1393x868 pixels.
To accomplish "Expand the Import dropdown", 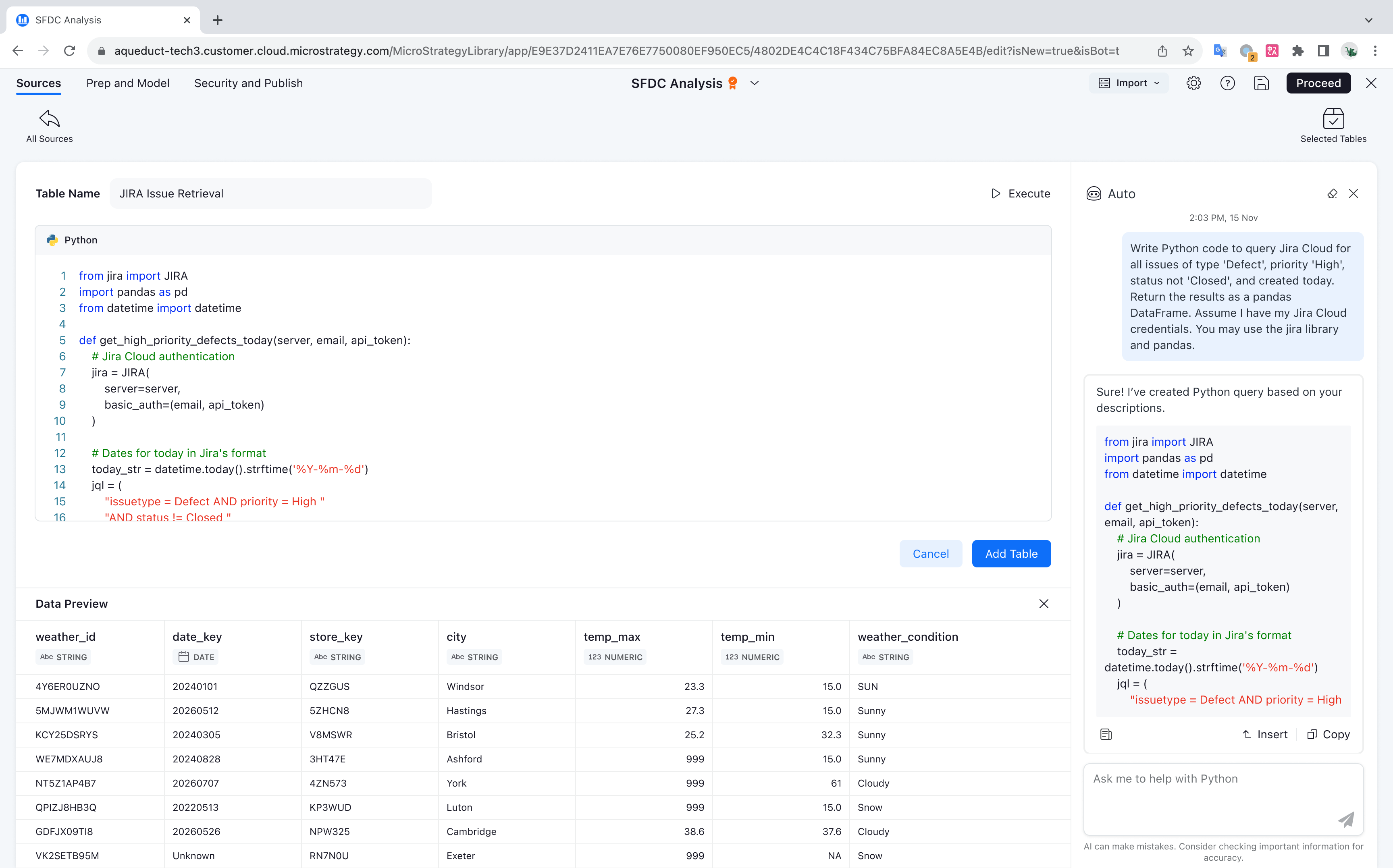I will click(1129, 83).
